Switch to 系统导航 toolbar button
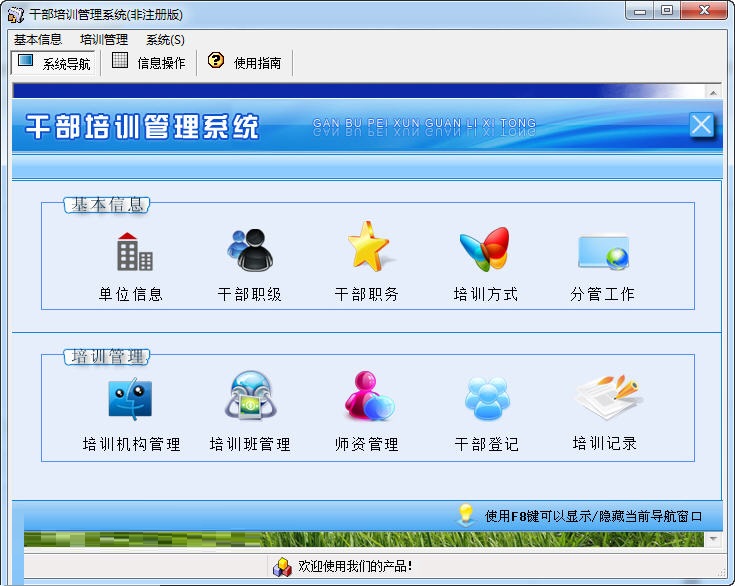Image resolution: width=735 pixels, height=586 pixels. pos(53,63)
